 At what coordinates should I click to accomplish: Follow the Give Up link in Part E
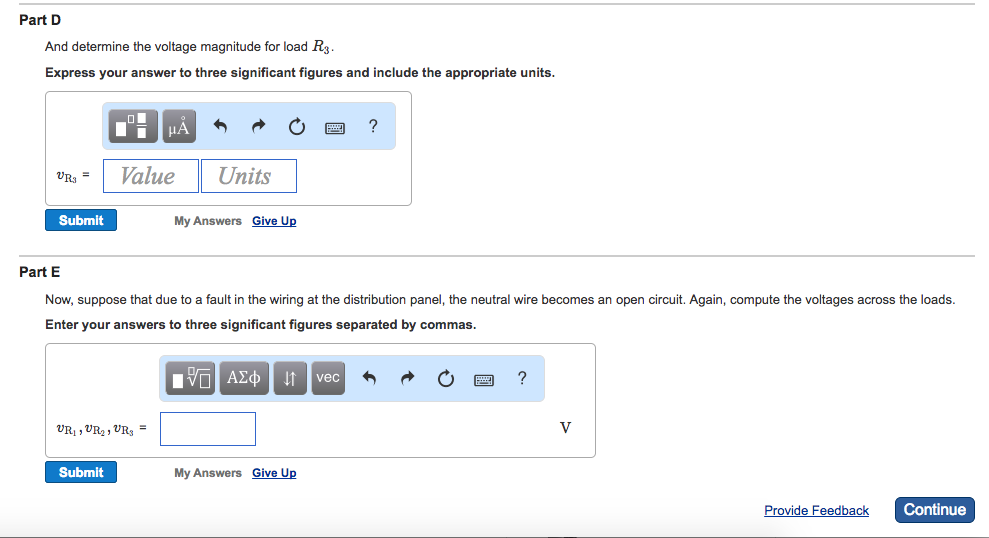274,473
